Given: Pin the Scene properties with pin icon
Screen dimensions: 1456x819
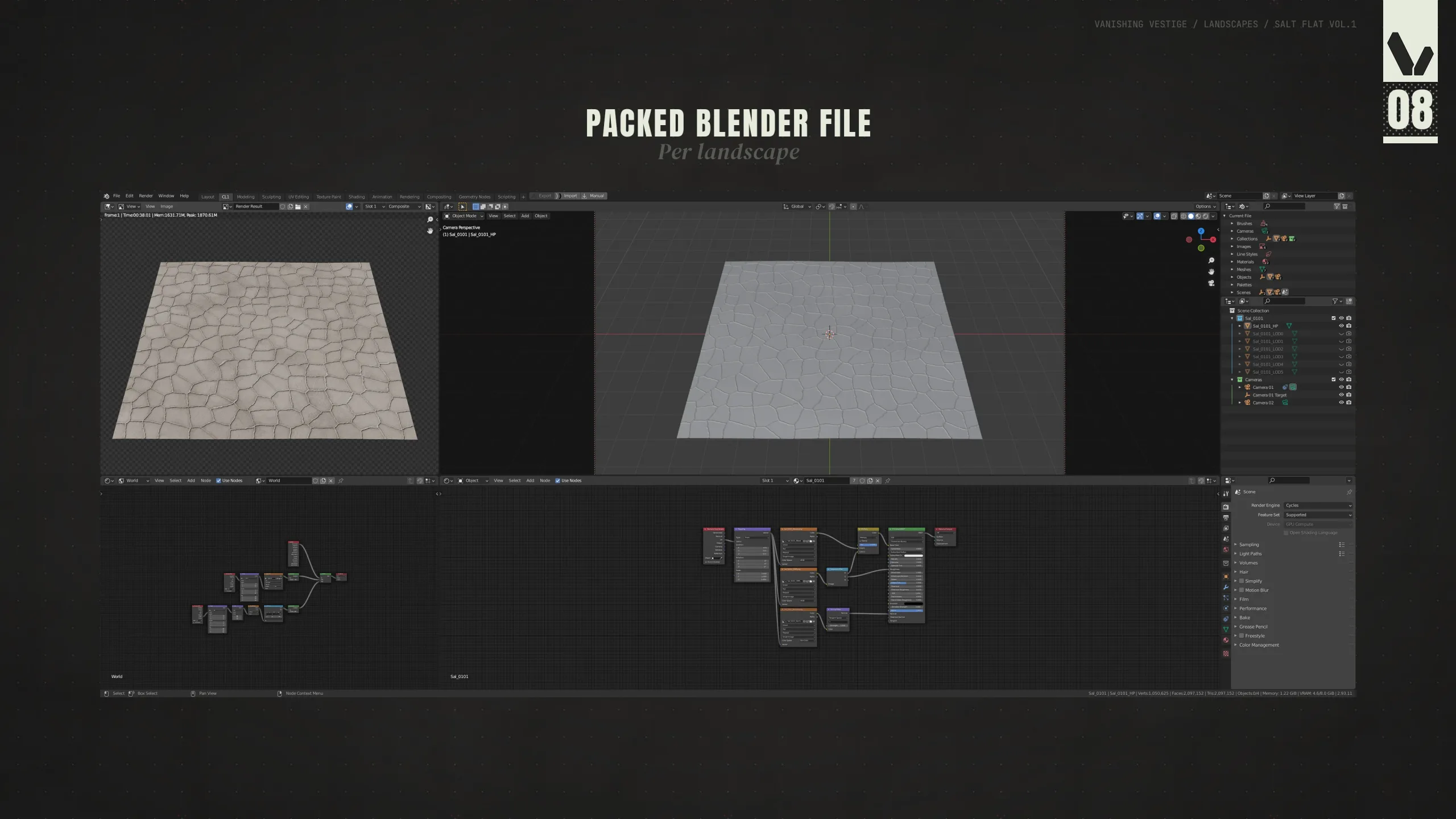Looking at the screenshot, I should (x=1349, y=492).
